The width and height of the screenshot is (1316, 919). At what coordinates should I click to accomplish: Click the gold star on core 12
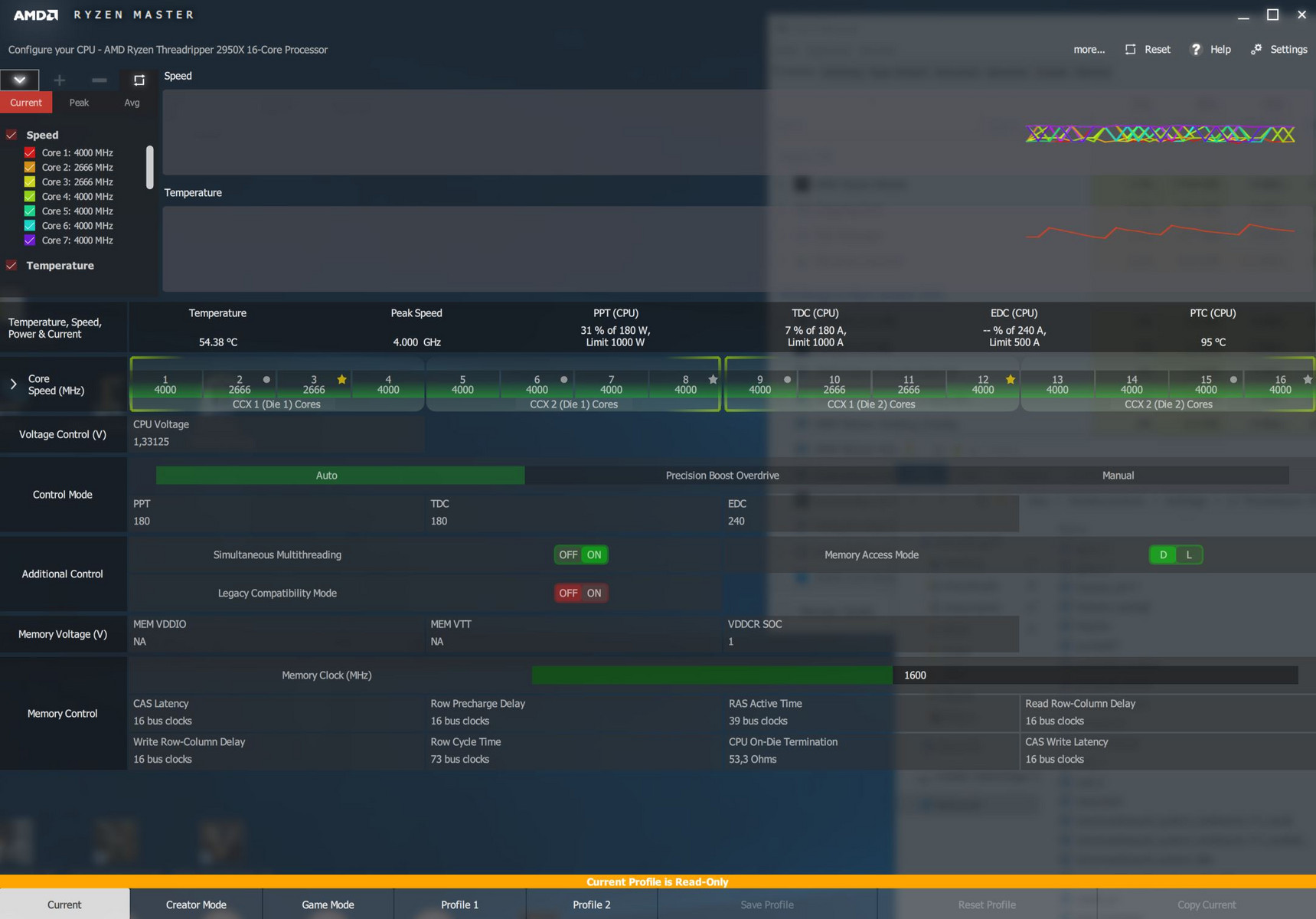1010,379
